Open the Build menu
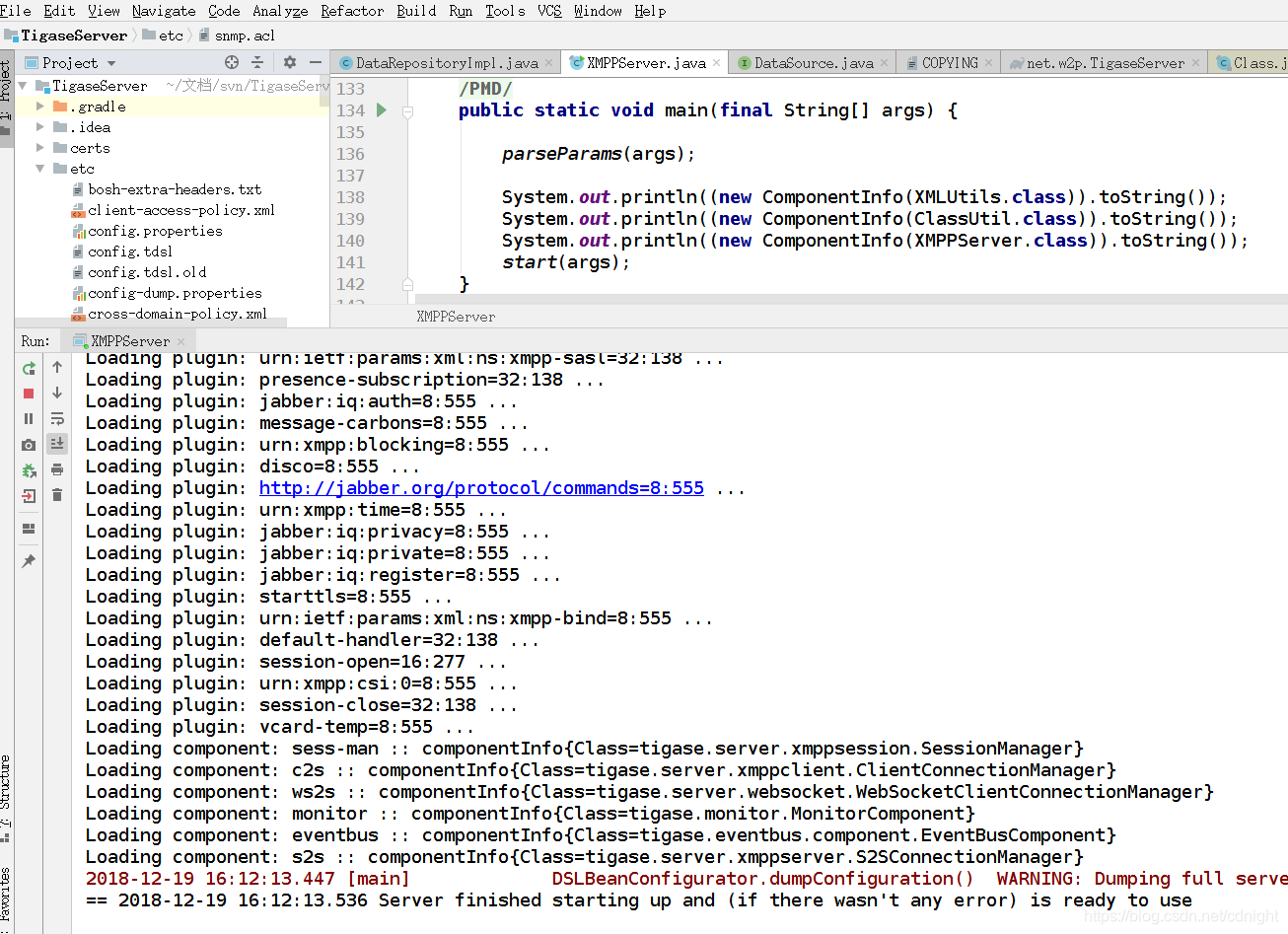 [416, 11]
